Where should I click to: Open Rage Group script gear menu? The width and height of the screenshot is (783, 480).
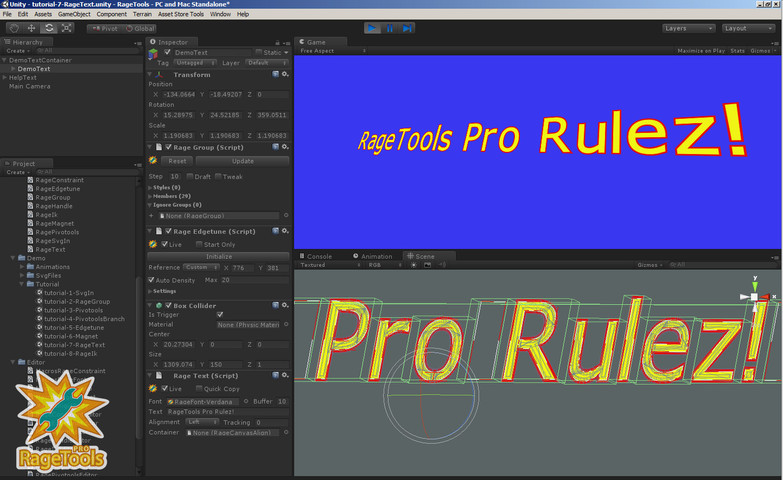click(285, 147)
